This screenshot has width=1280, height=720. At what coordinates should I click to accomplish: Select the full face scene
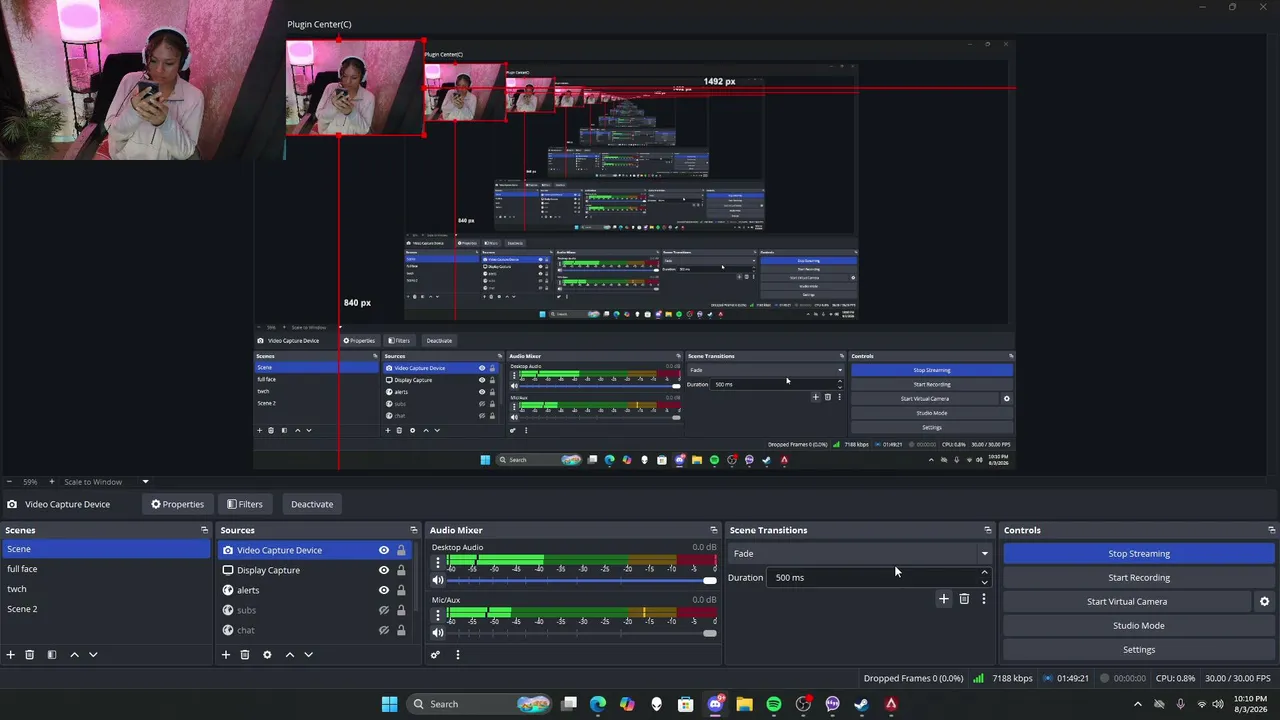click(105, 569)
